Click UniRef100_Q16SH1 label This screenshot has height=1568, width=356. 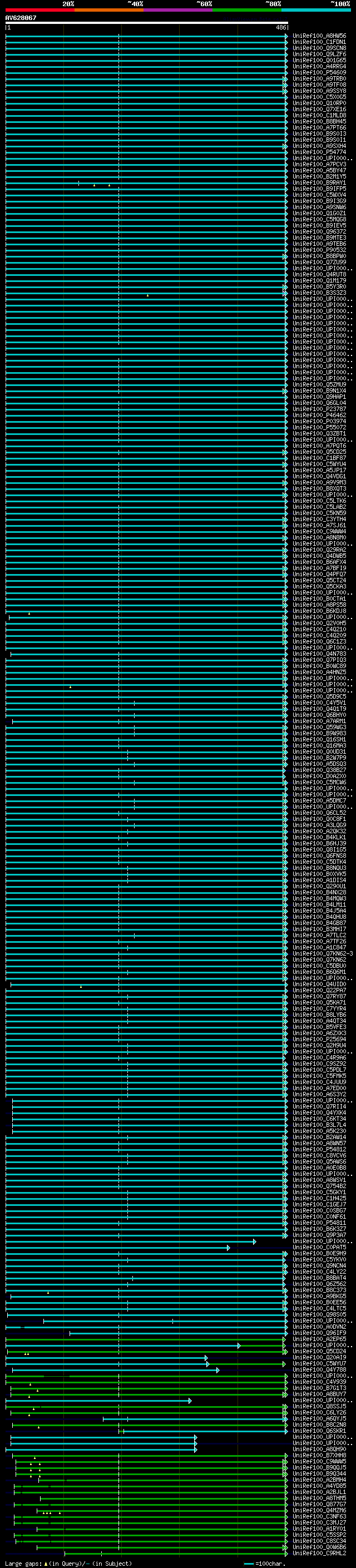pyautogui.click(x=319, y=739)
